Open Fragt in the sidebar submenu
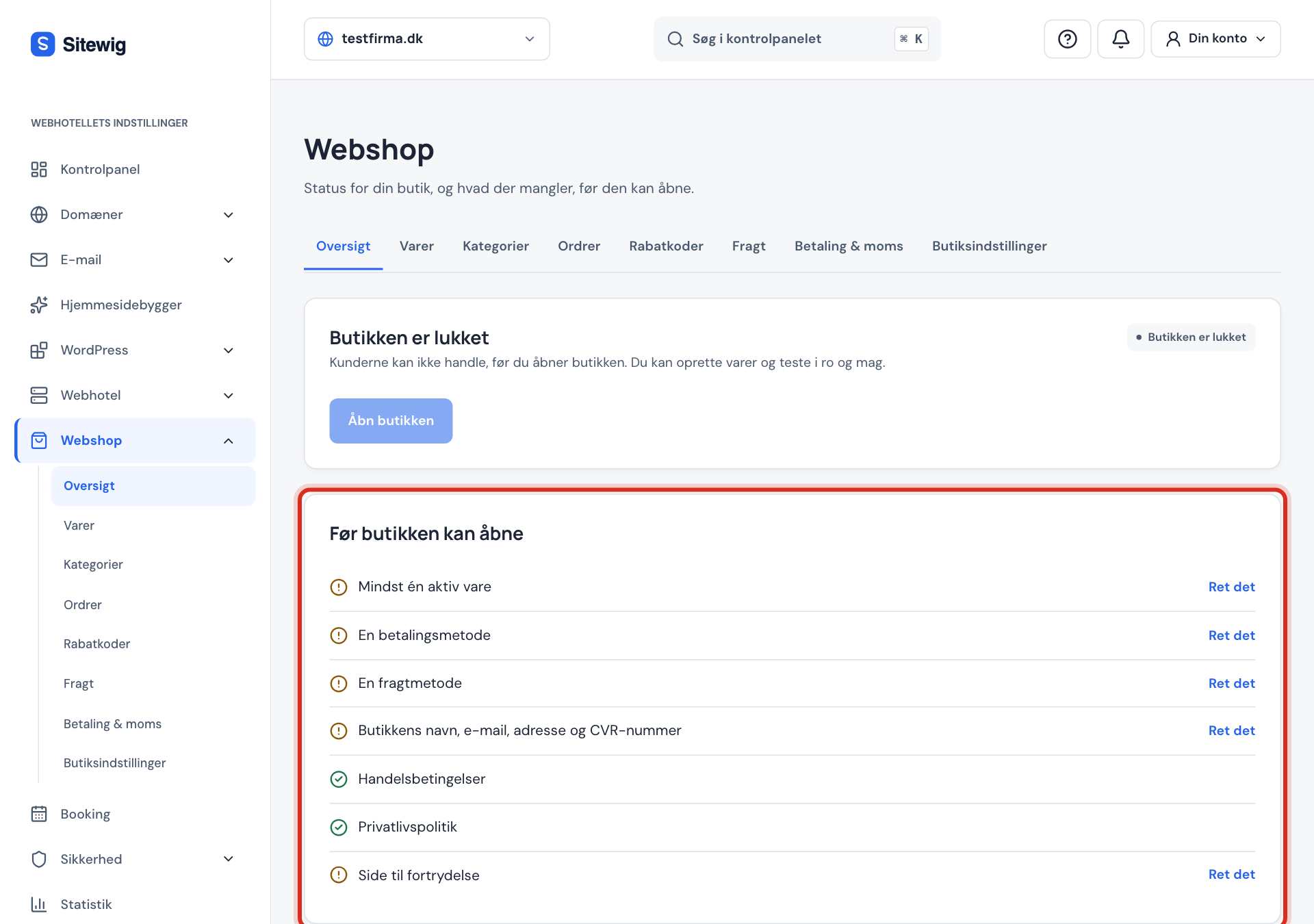Viewport: 1314px width, 924px height. (79, 684)
